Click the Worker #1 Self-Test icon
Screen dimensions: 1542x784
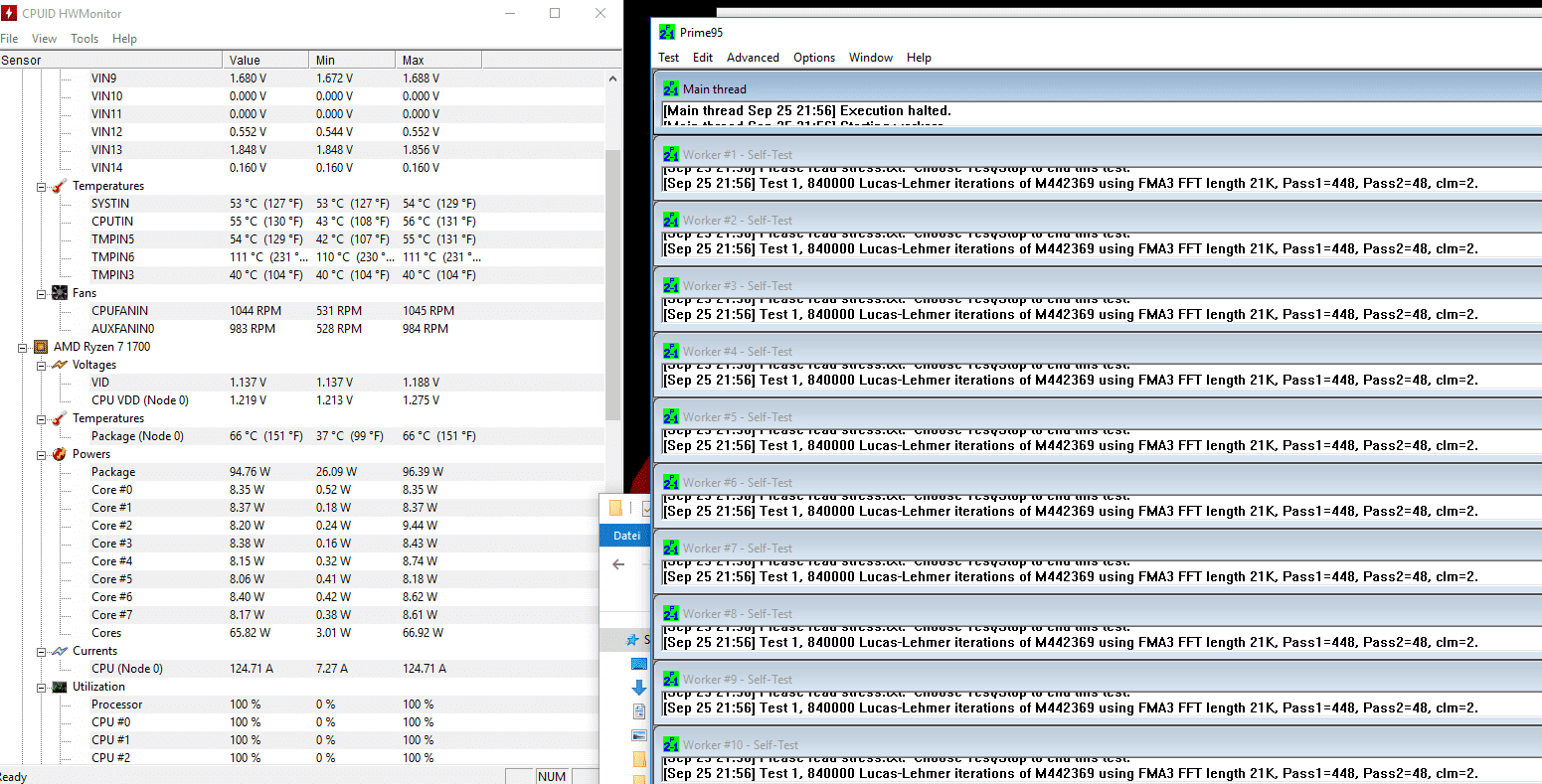pyautogui.click(x=671, y=155)
